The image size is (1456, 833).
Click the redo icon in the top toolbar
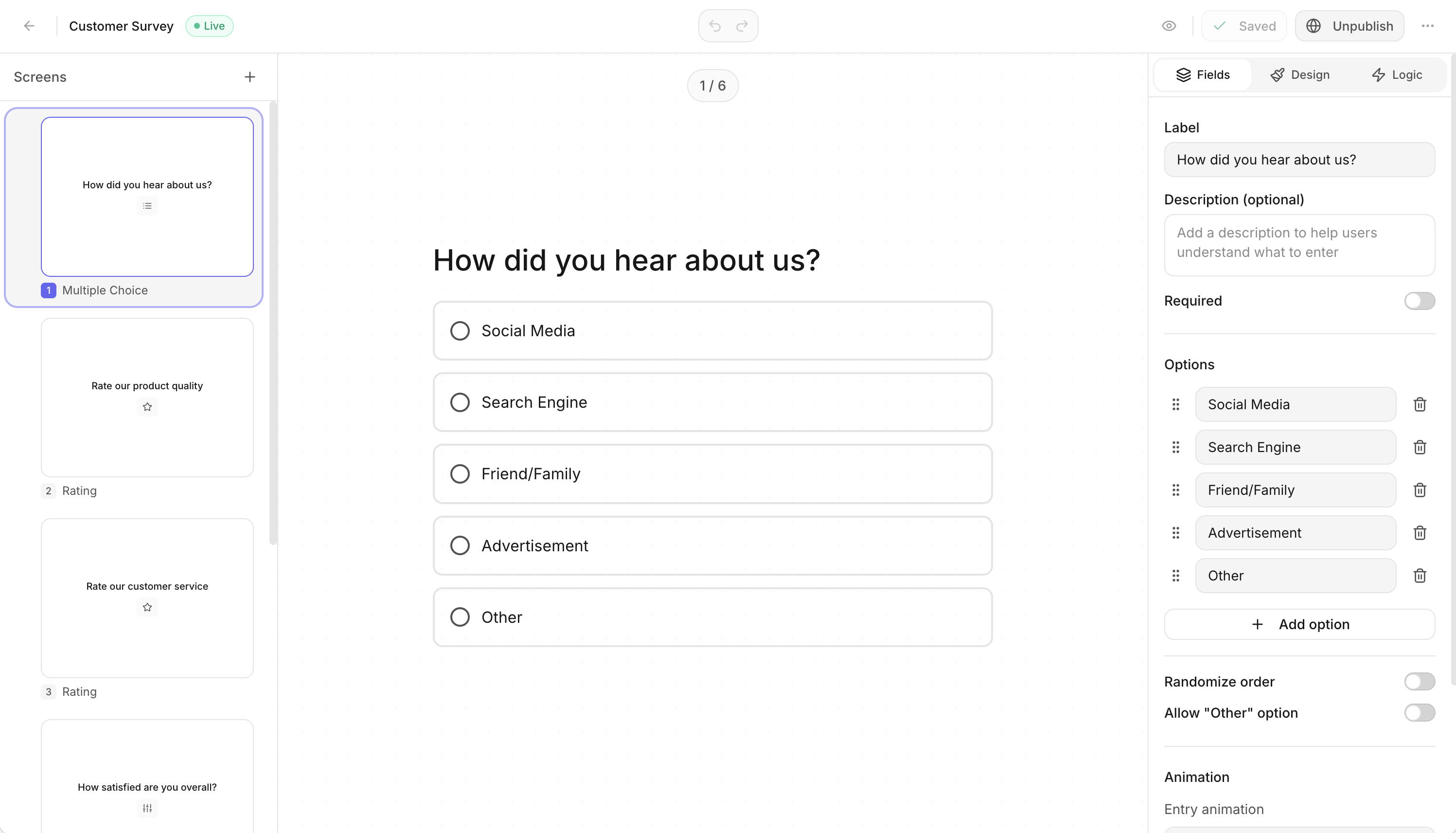click(x=742, y=26)
